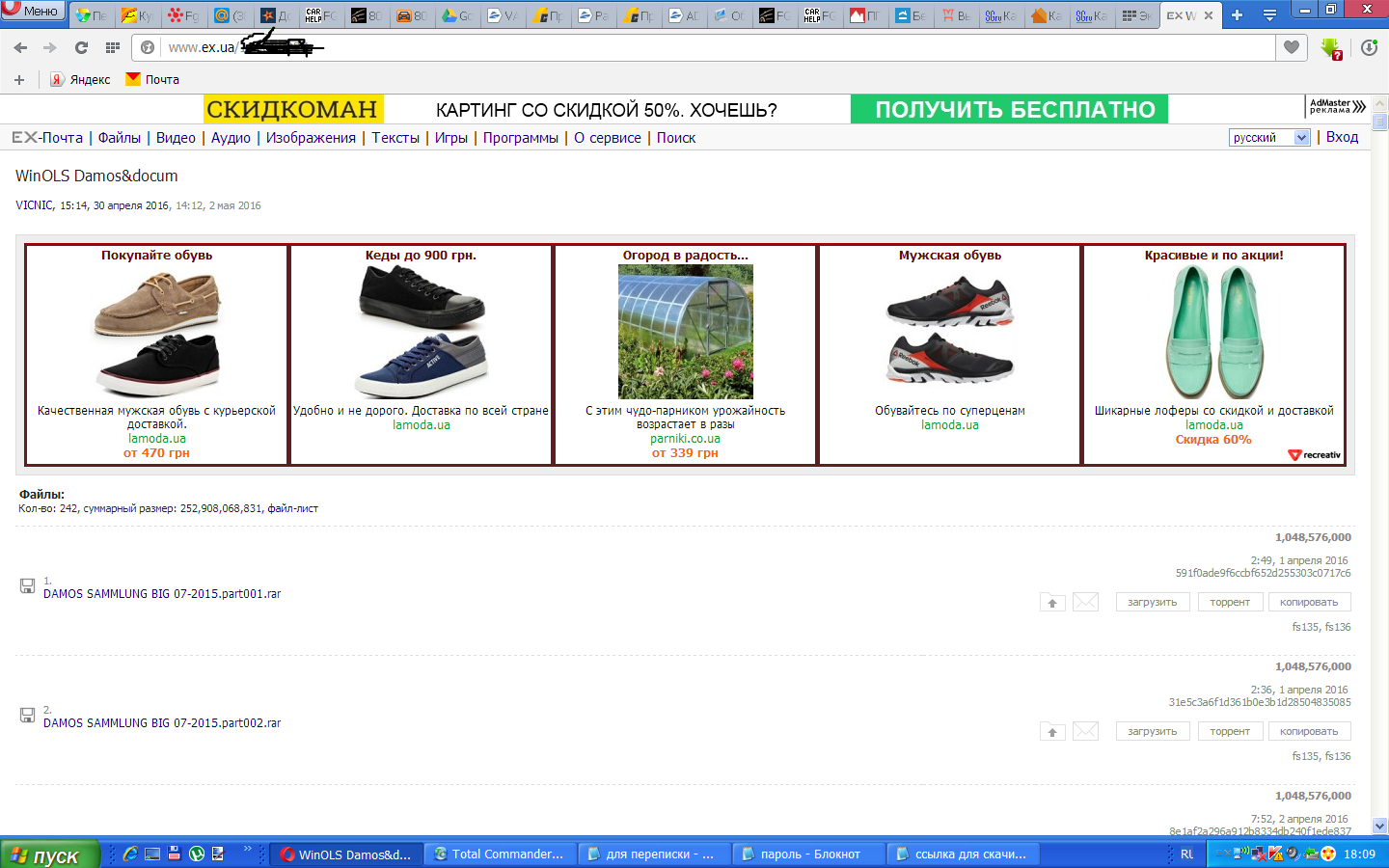
Task: Open the Windows пуск start button
Action: click(49, 854)
